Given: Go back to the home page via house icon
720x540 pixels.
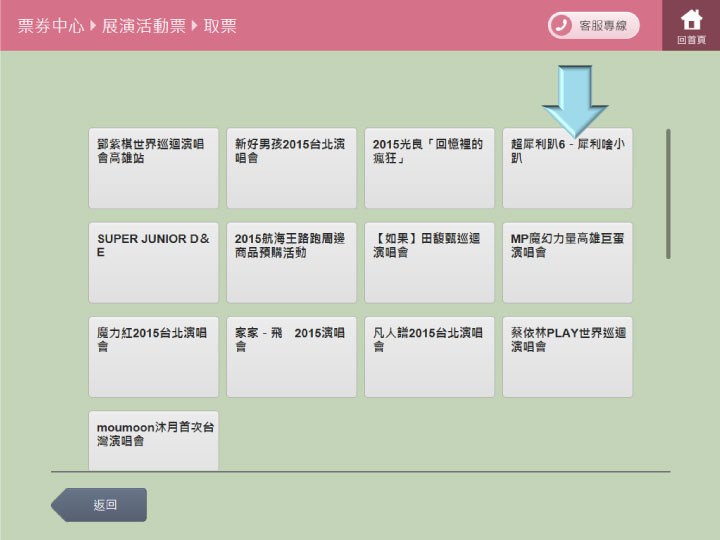Looking at the screenshot, I should (x=691, y=25).
